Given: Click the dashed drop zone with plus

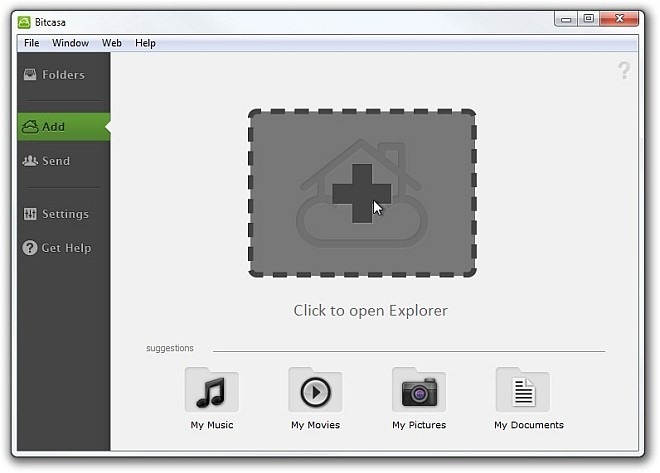Looking at the screenshot, I should (x=362, y=193).
